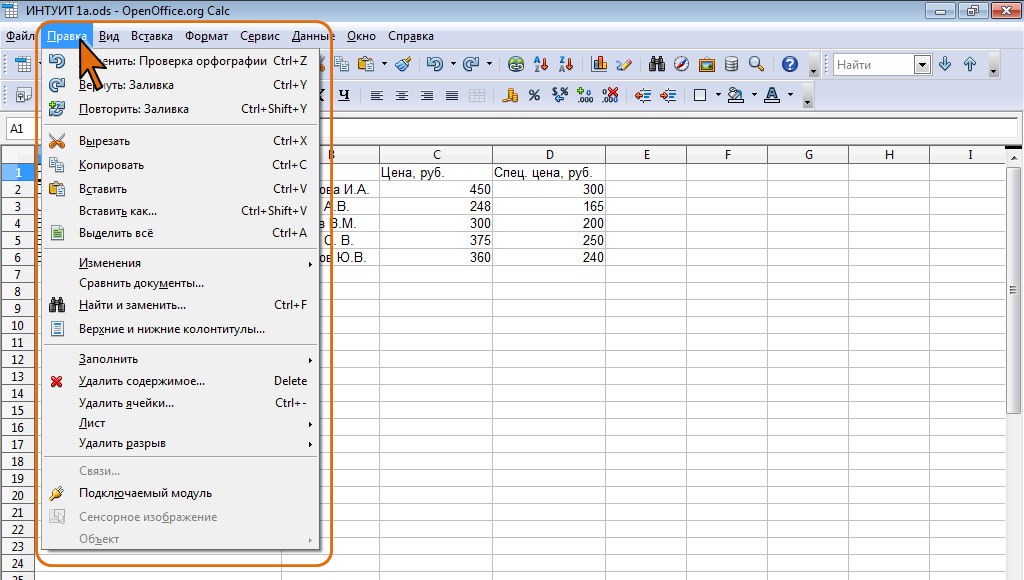This screenshot has width=1024, height=580.
Task: Choose Выделить всё menu entry
Action: click(180, 233)
